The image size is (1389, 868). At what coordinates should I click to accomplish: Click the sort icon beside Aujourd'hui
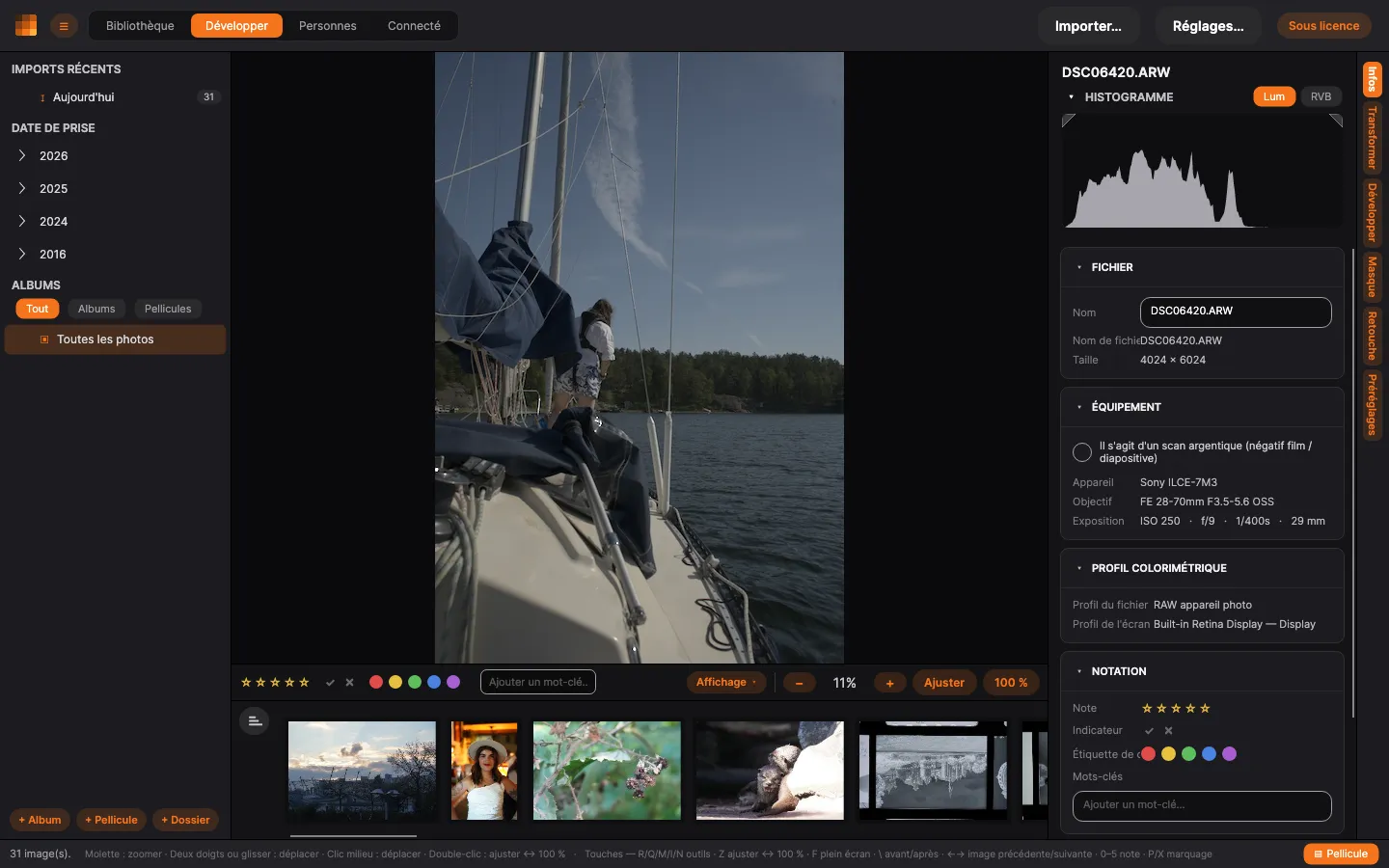(x=42, y=97)
